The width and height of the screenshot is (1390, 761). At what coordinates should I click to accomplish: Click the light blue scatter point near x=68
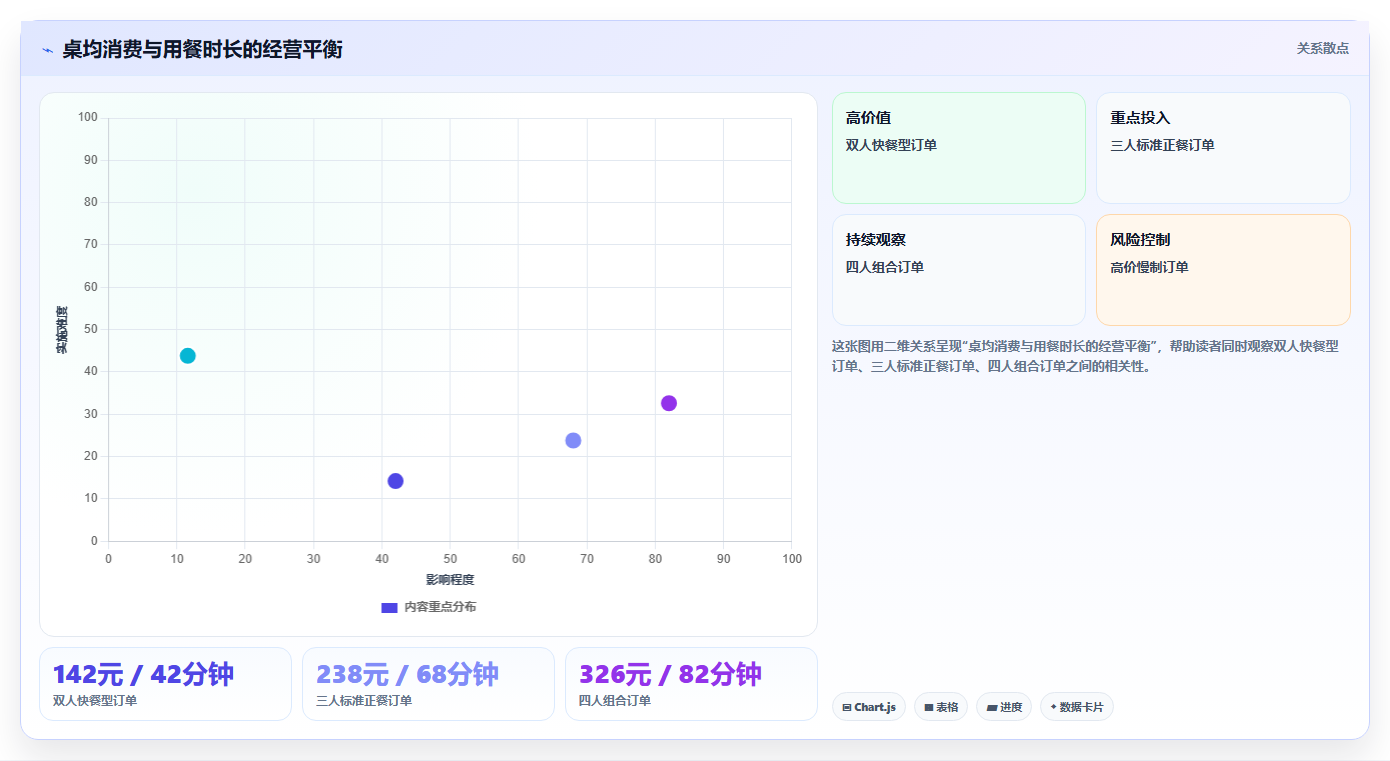(573, 441)
